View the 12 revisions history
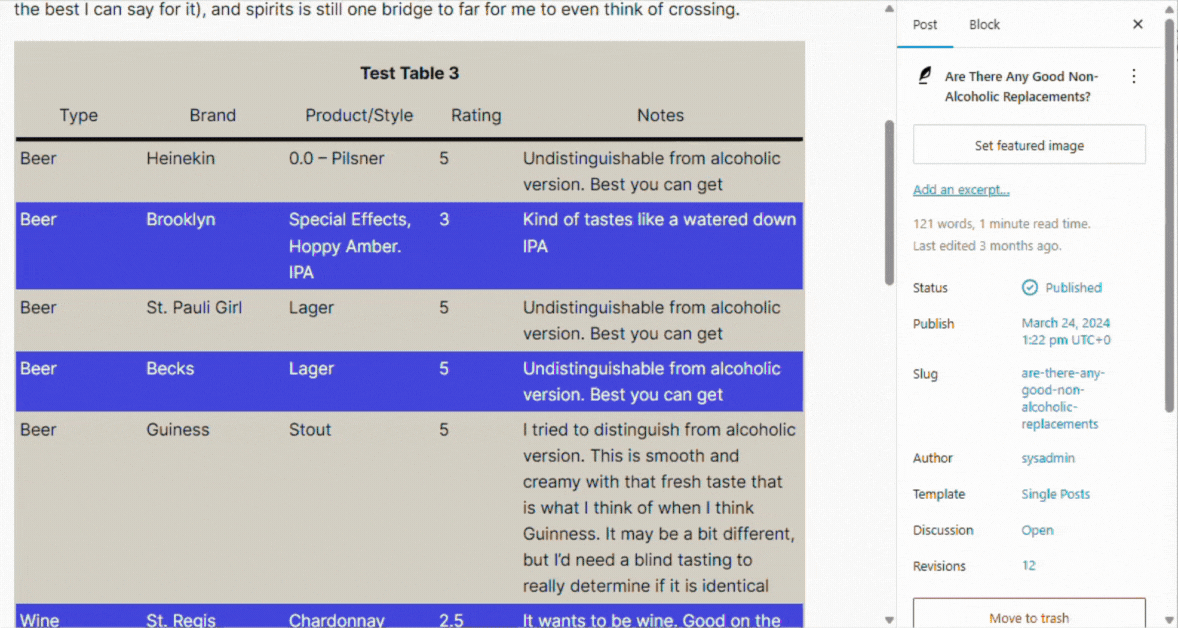The image size is (1178, 628). (x=1028, y=565)
